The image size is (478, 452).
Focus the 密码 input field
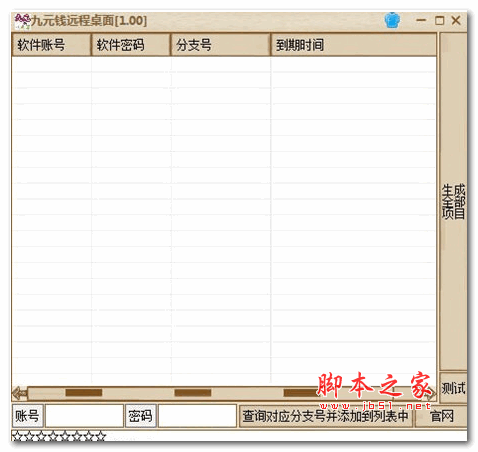tap(197, 416)
